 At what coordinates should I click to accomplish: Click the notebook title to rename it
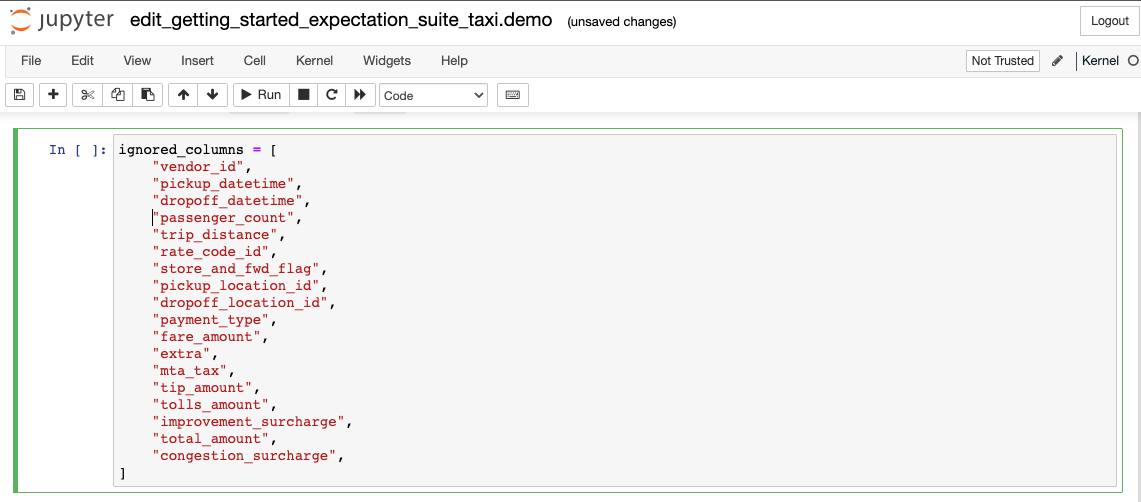click(341, 20)
